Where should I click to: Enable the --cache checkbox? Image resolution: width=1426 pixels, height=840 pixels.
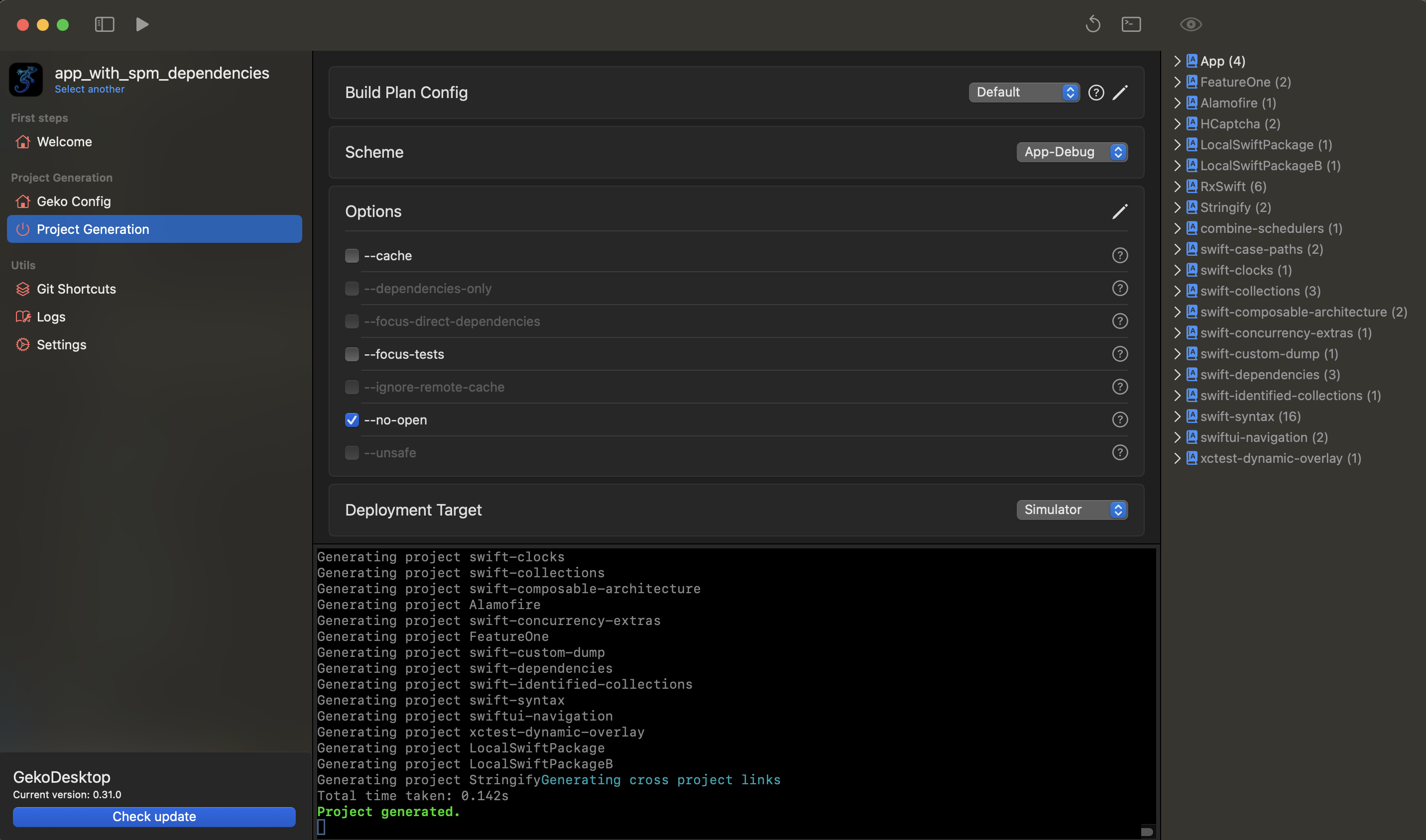pos(352,256)
